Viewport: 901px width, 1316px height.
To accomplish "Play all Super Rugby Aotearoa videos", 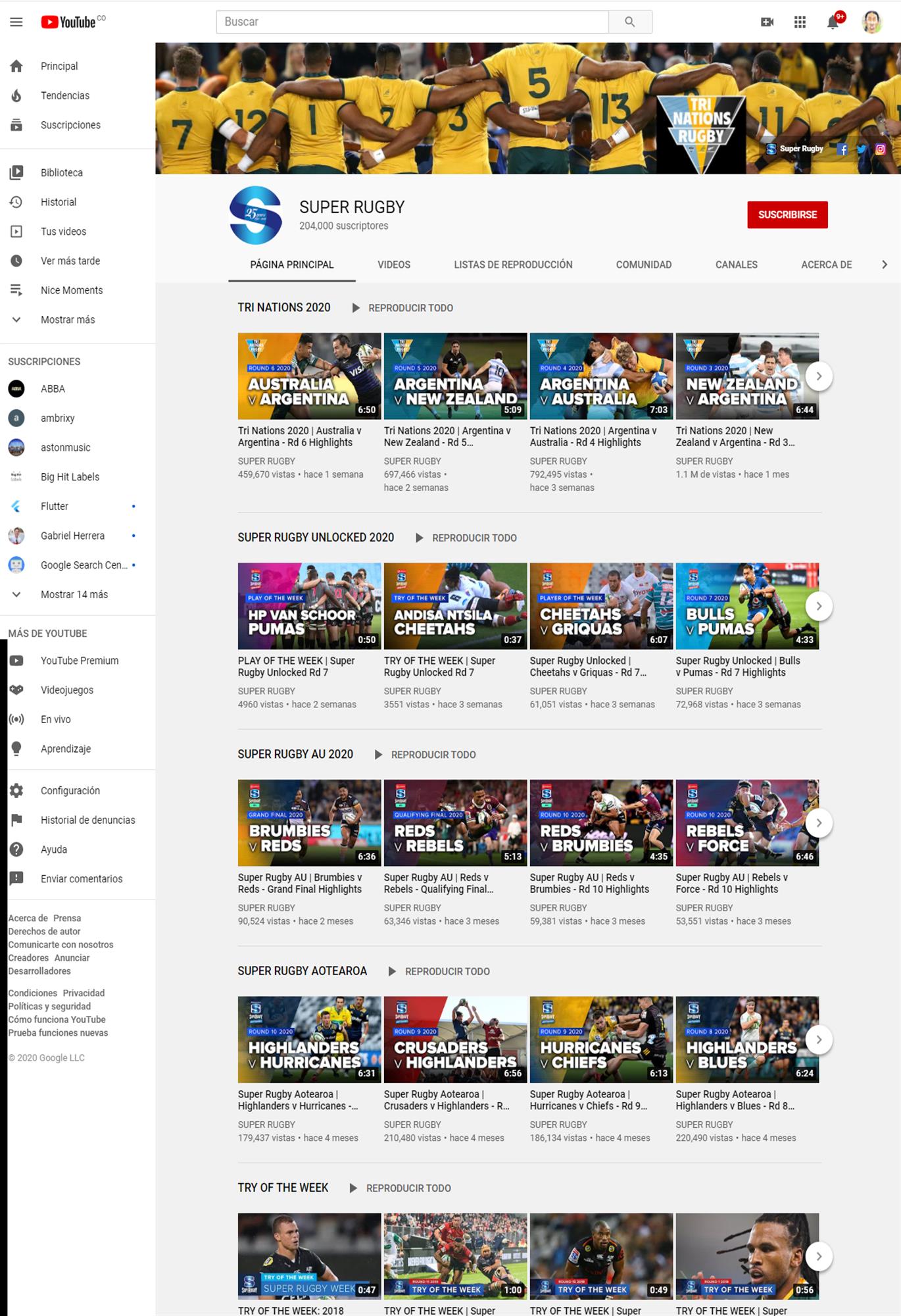I will 439,972.
